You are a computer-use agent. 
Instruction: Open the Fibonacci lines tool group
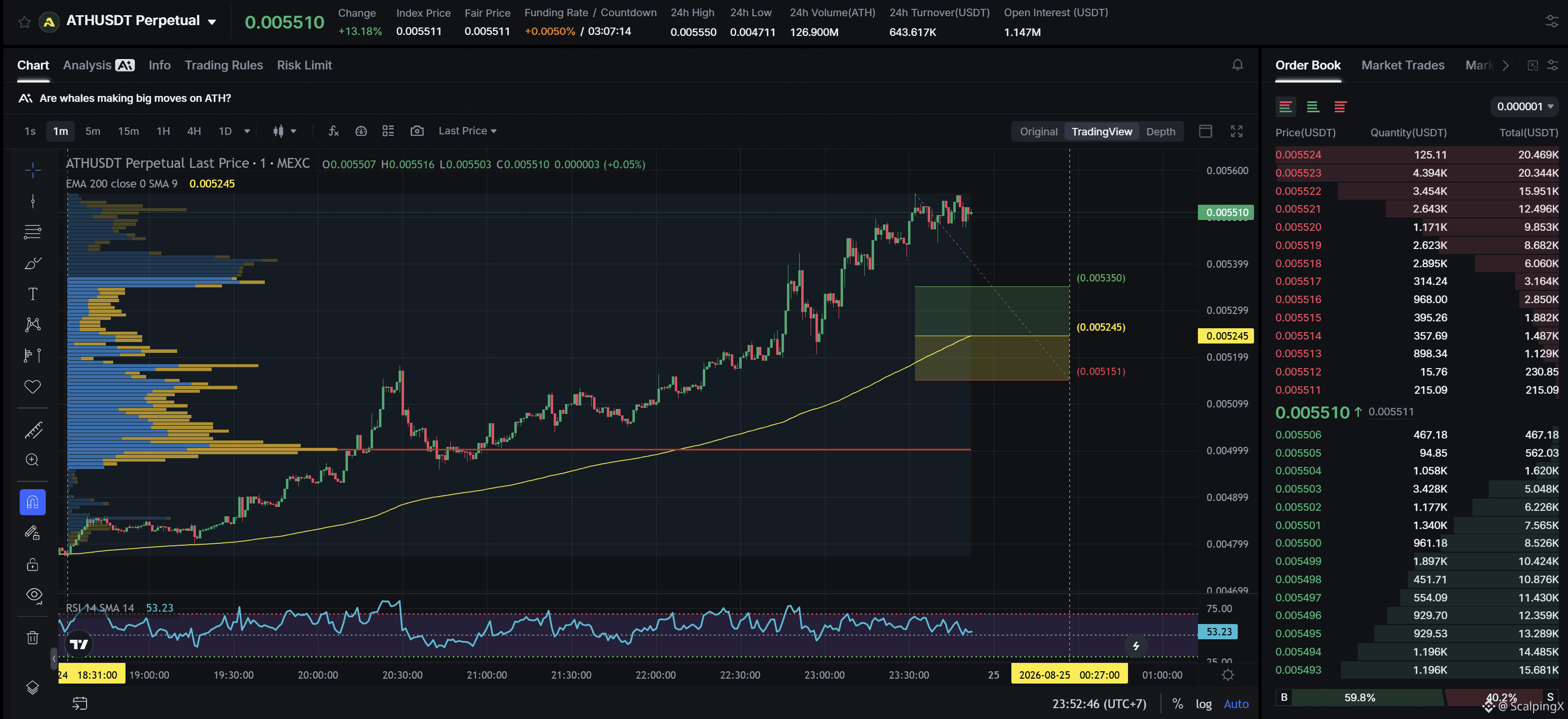click(x=33, y=232)
